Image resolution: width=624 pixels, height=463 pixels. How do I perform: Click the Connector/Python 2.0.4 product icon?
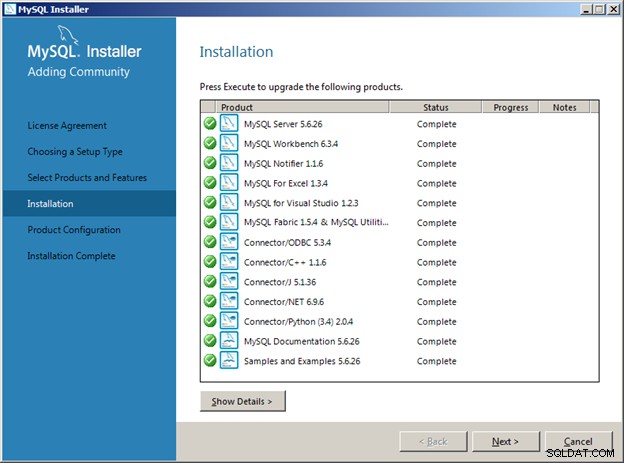229,321
